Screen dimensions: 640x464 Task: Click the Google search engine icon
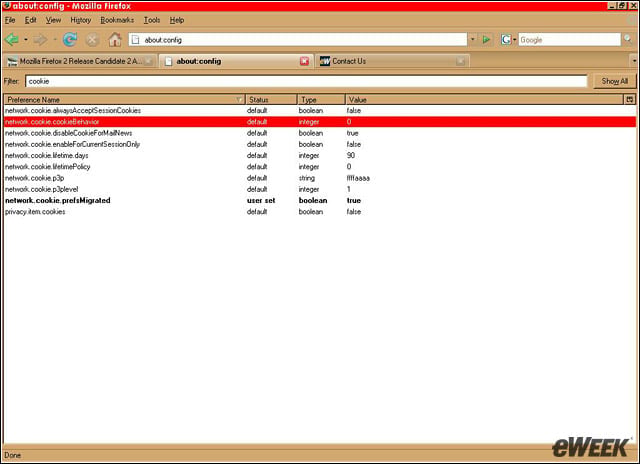tap(506, 40)
